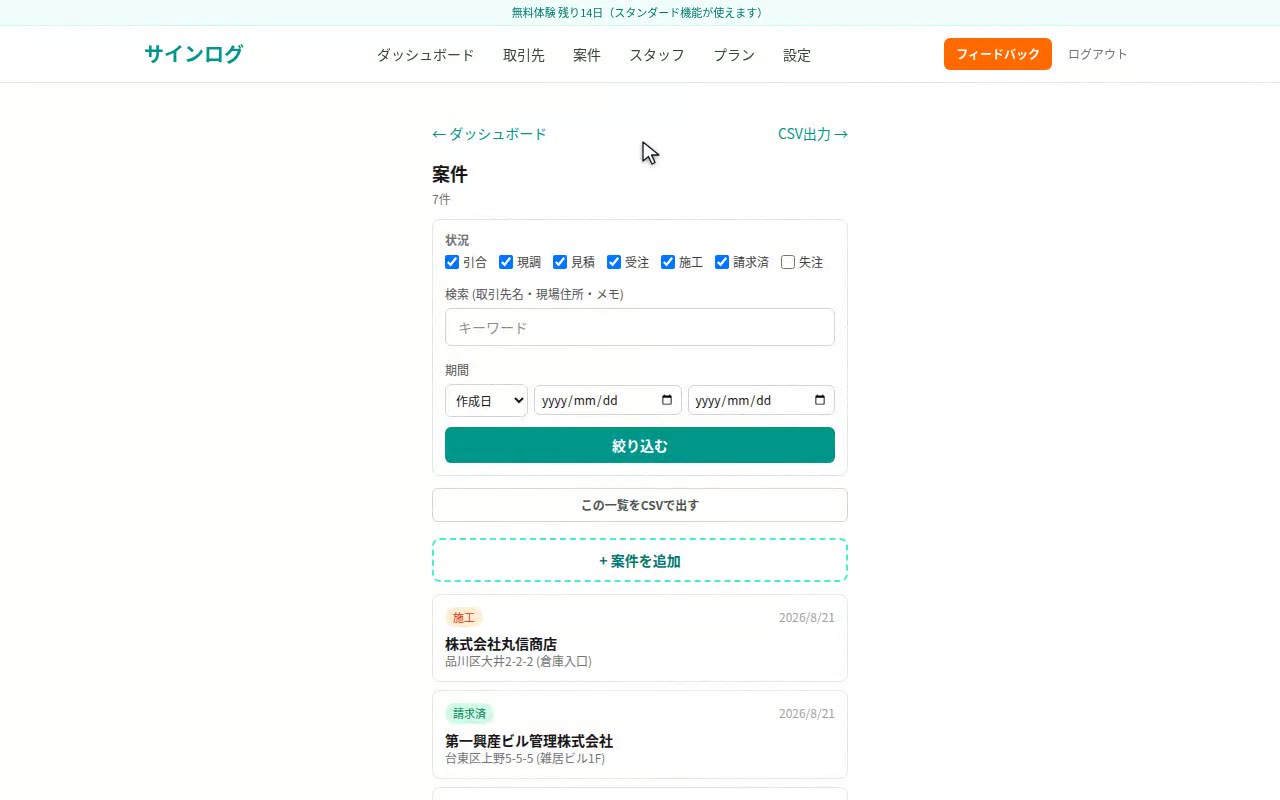Open スタッフ in top navigation
This screenshot has width=1280, height=800.
[x=657, y=55]
